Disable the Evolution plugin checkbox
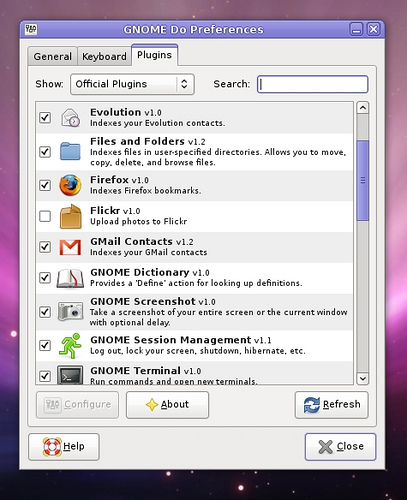This screenshot has width=407, height=500. [45, 117]
